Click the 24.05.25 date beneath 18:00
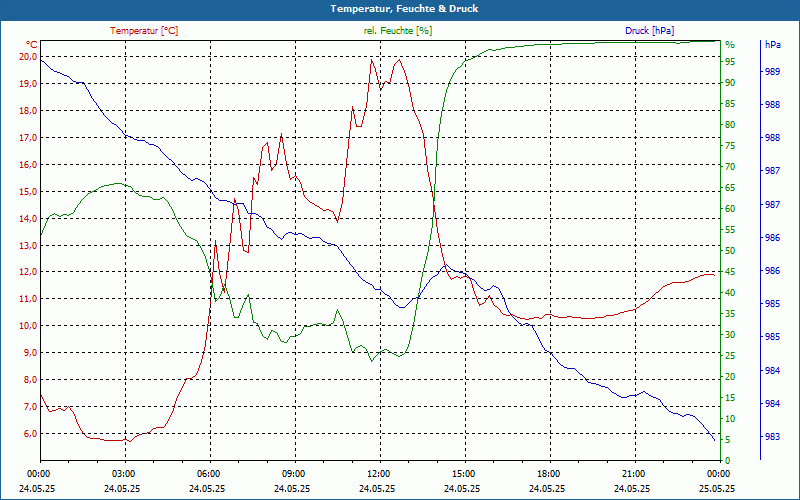 547,489
